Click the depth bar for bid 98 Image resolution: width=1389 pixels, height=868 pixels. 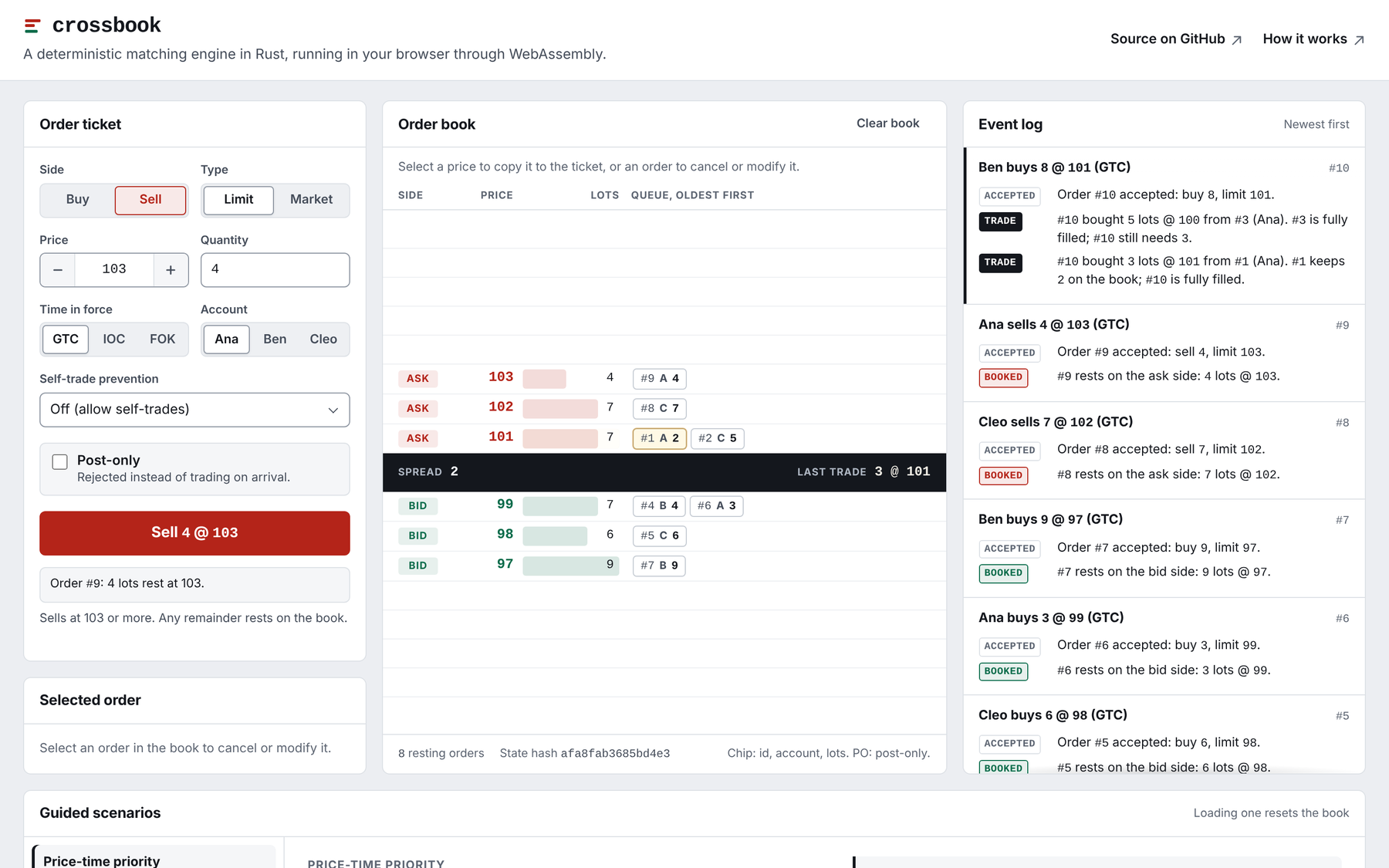555,535
